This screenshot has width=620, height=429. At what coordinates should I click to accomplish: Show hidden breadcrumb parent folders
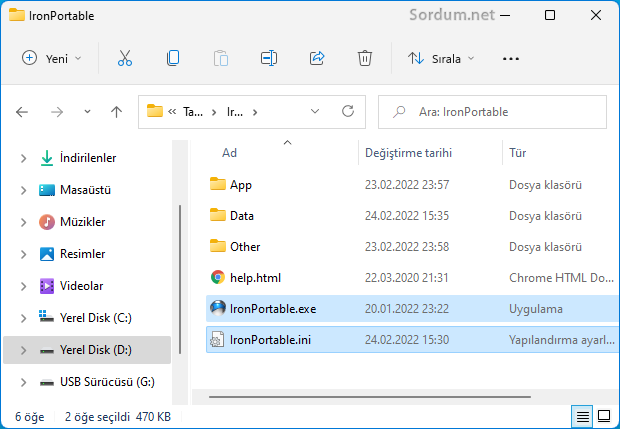coord(172,112)
